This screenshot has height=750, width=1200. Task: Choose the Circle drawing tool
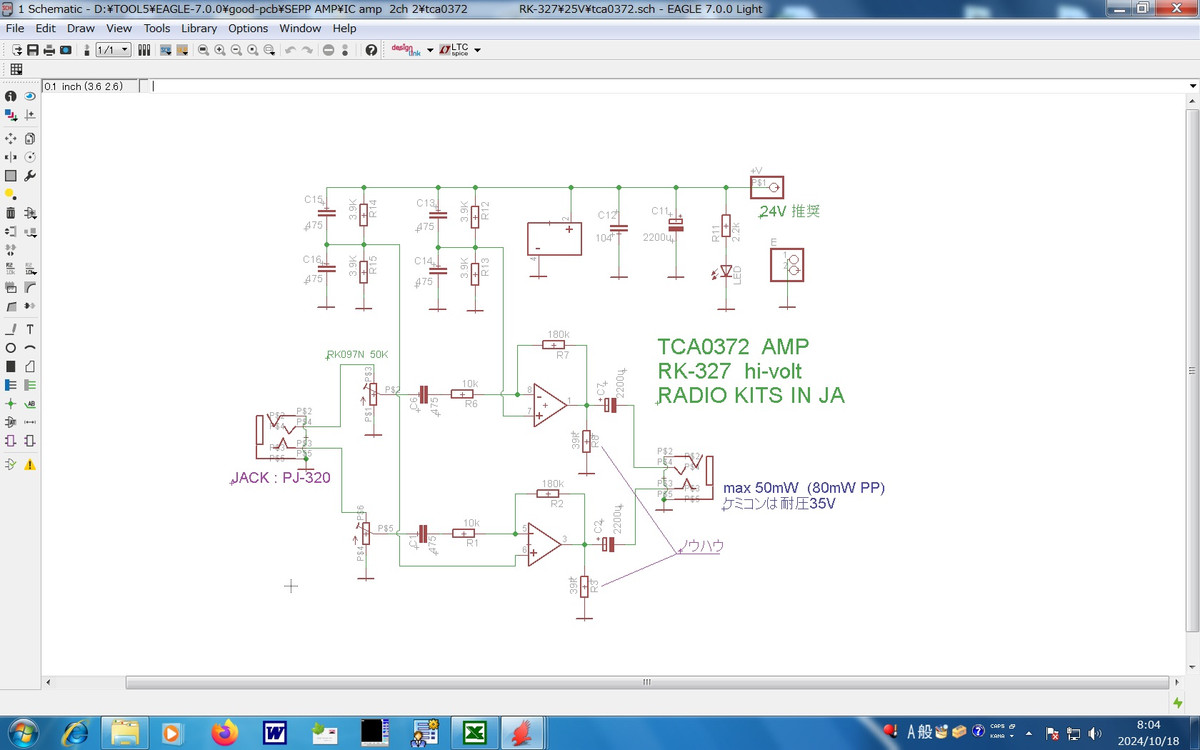click(11, 348)
